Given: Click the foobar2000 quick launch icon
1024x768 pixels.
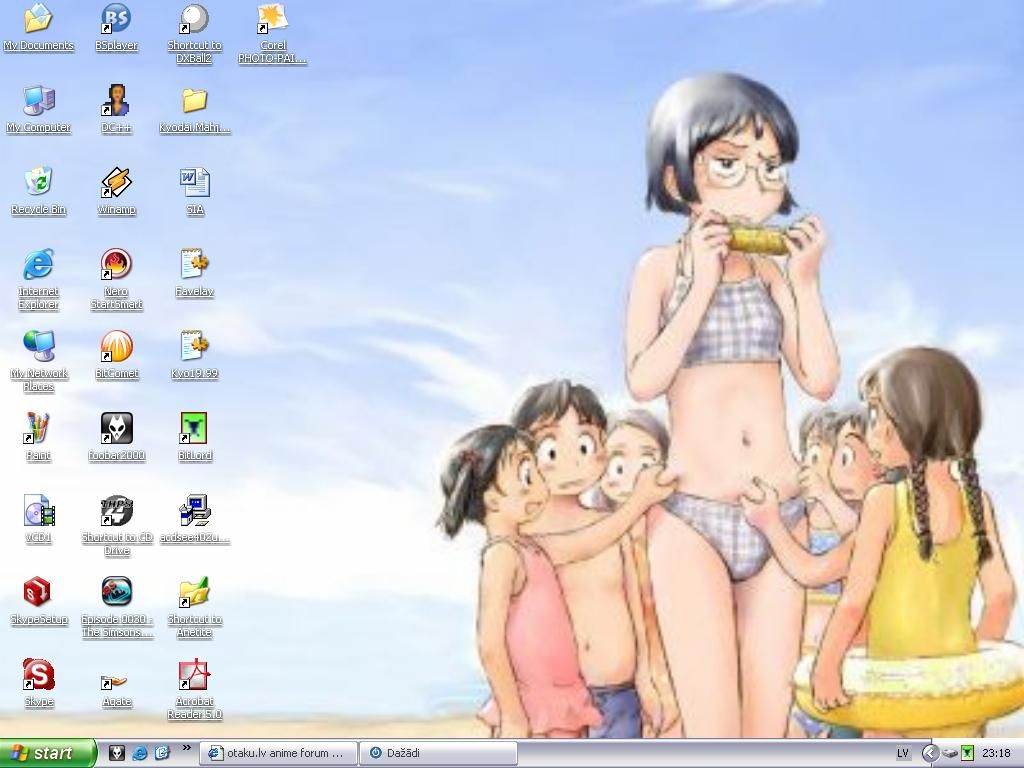Looking at the screenshot, I should [118, 753].
